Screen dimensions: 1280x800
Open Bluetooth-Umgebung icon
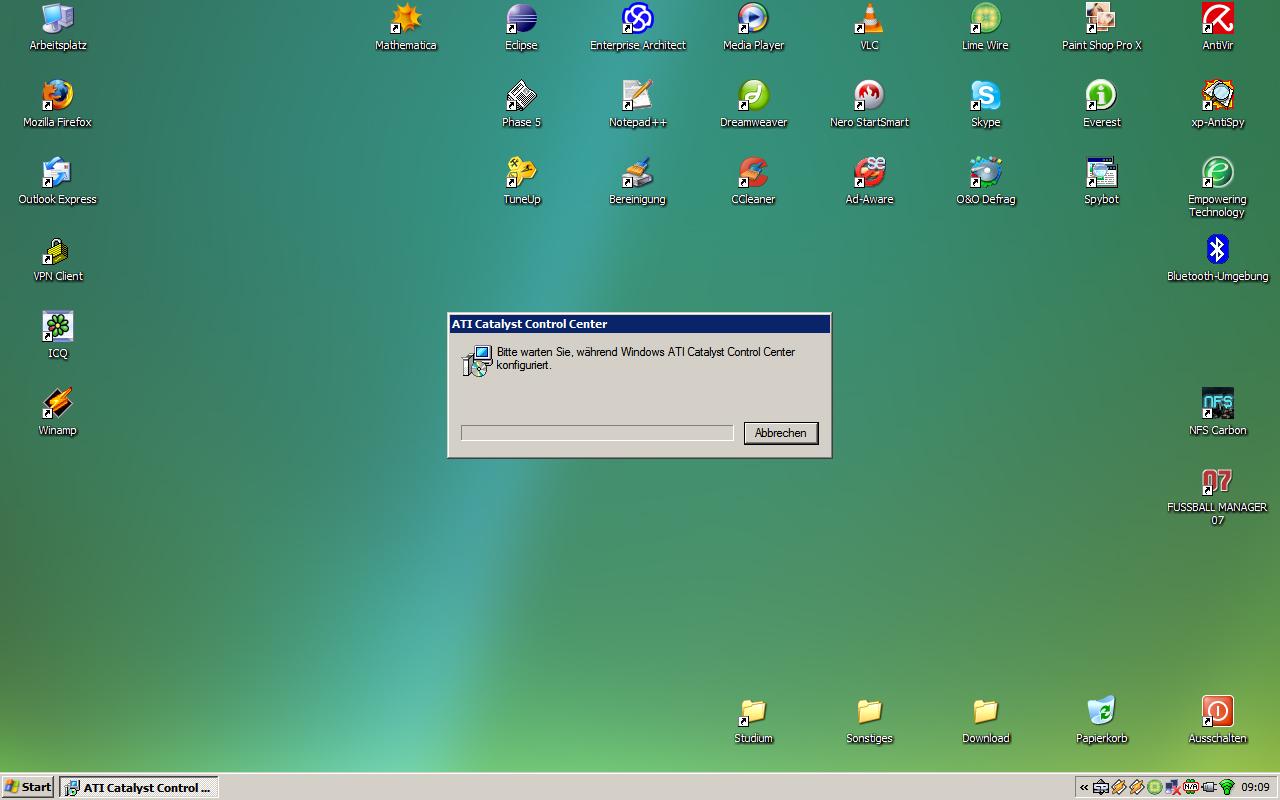pyautogui.click(x=1217, y=249)
